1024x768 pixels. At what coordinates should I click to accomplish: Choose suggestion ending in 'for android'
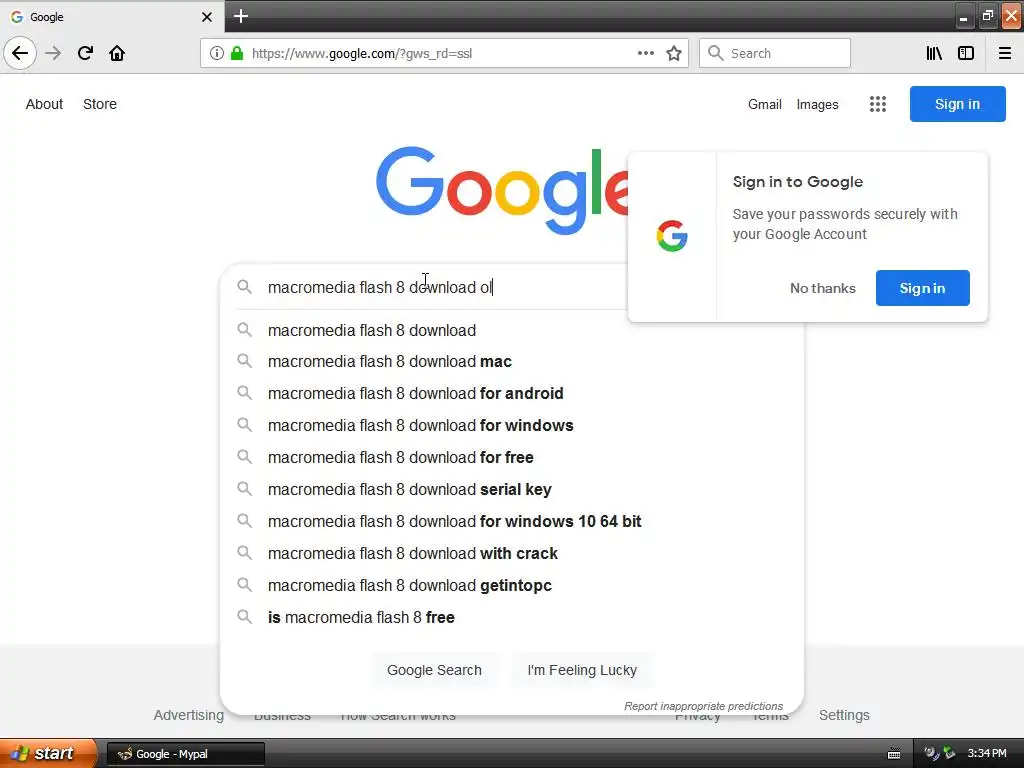click(512, 393)
